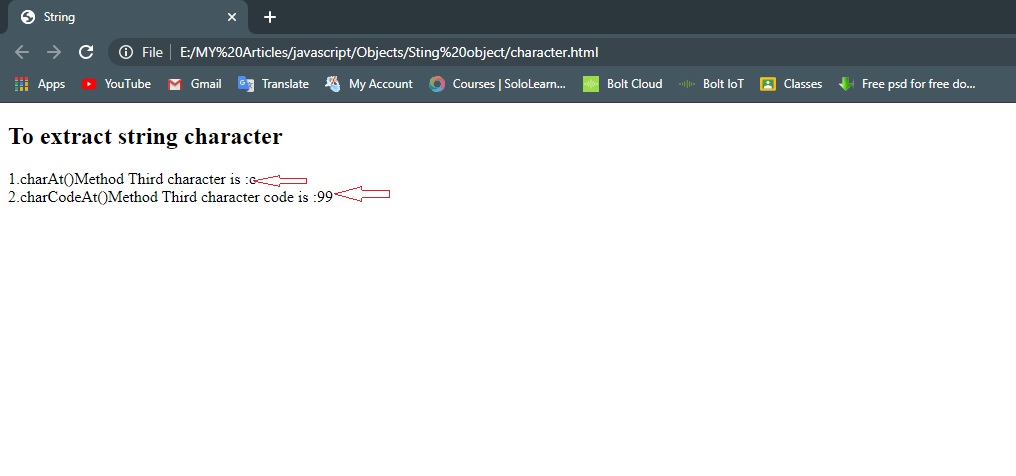Open the Free psd for free download bookmark
Image resolution: width=1016 pixels, height=476 pixels.
[x=907, y=84]
